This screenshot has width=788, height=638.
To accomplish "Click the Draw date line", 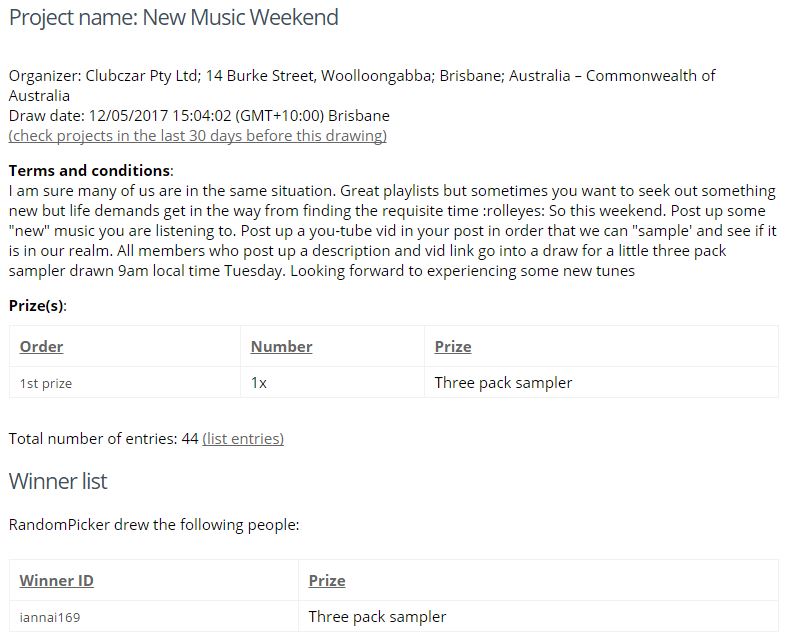I will point(199,116).
